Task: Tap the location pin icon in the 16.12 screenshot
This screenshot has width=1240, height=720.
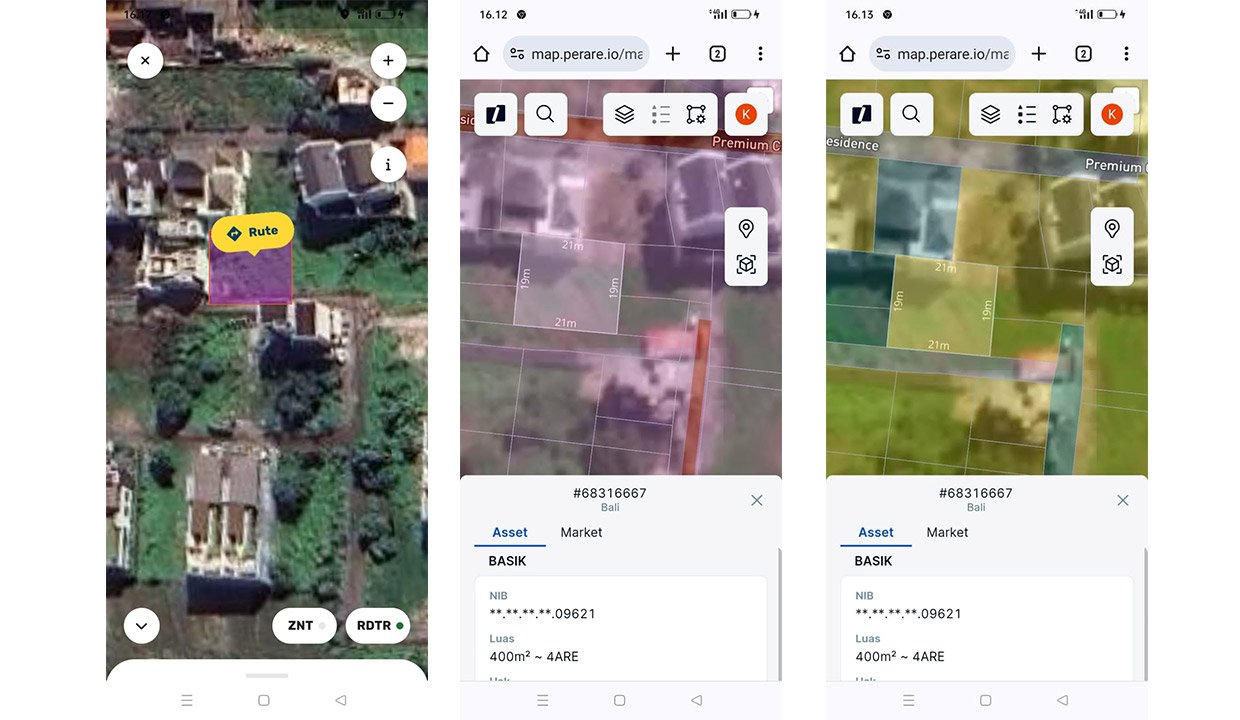Action: tap(746, 229)
